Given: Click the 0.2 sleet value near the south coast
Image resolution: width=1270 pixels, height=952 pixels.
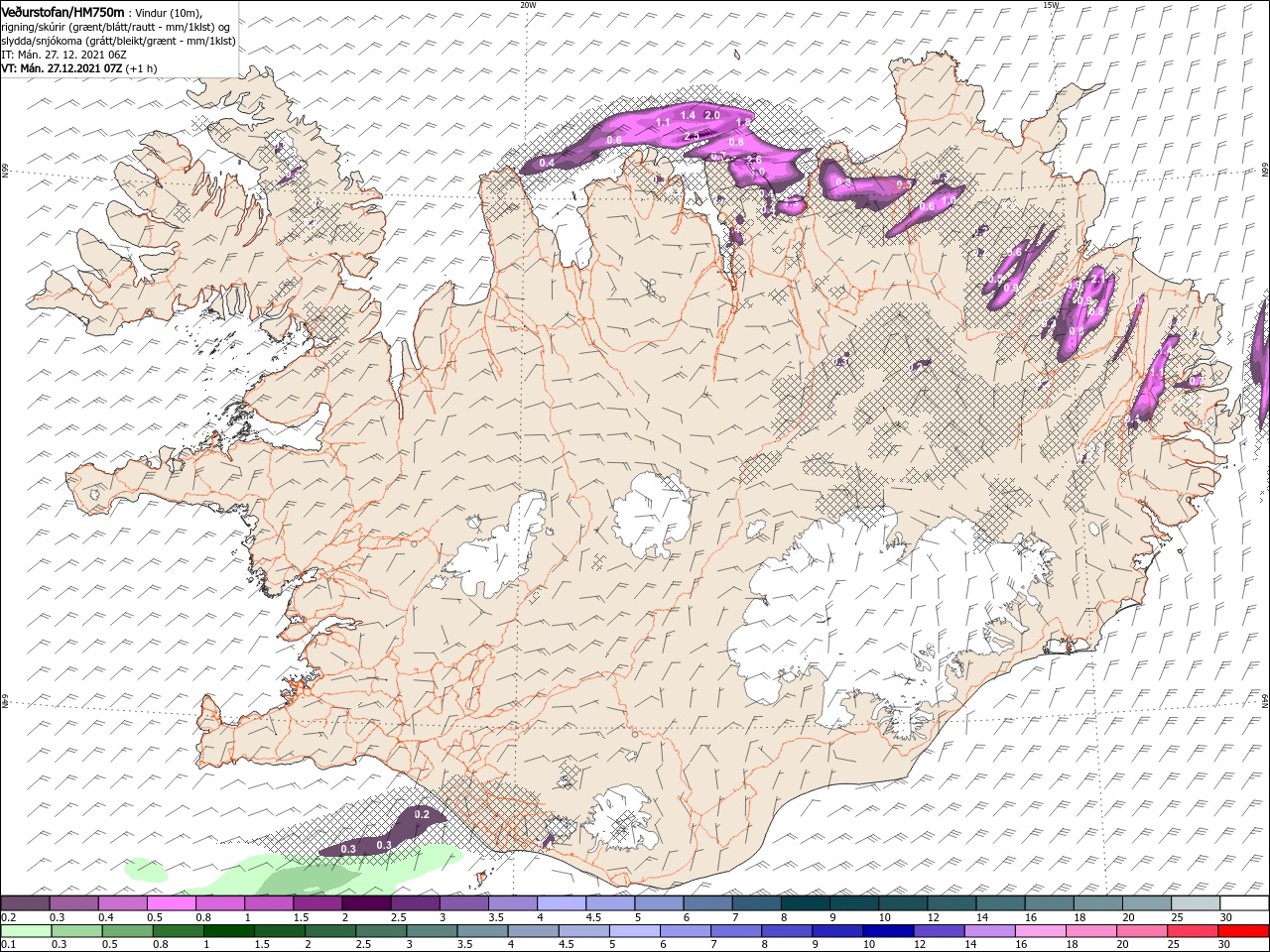Looking at the screenshot, I should pos(422,814).
